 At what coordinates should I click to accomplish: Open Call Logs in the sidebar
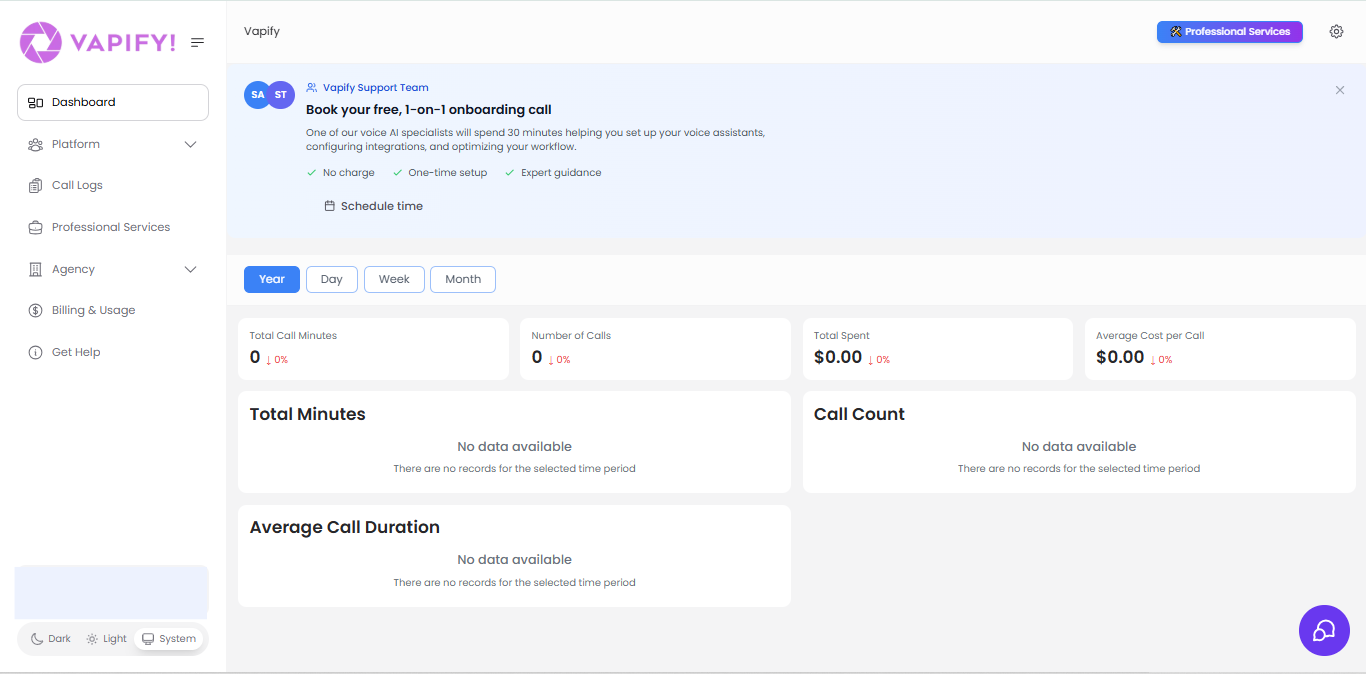pyautogui.click(x=113, y=185)
